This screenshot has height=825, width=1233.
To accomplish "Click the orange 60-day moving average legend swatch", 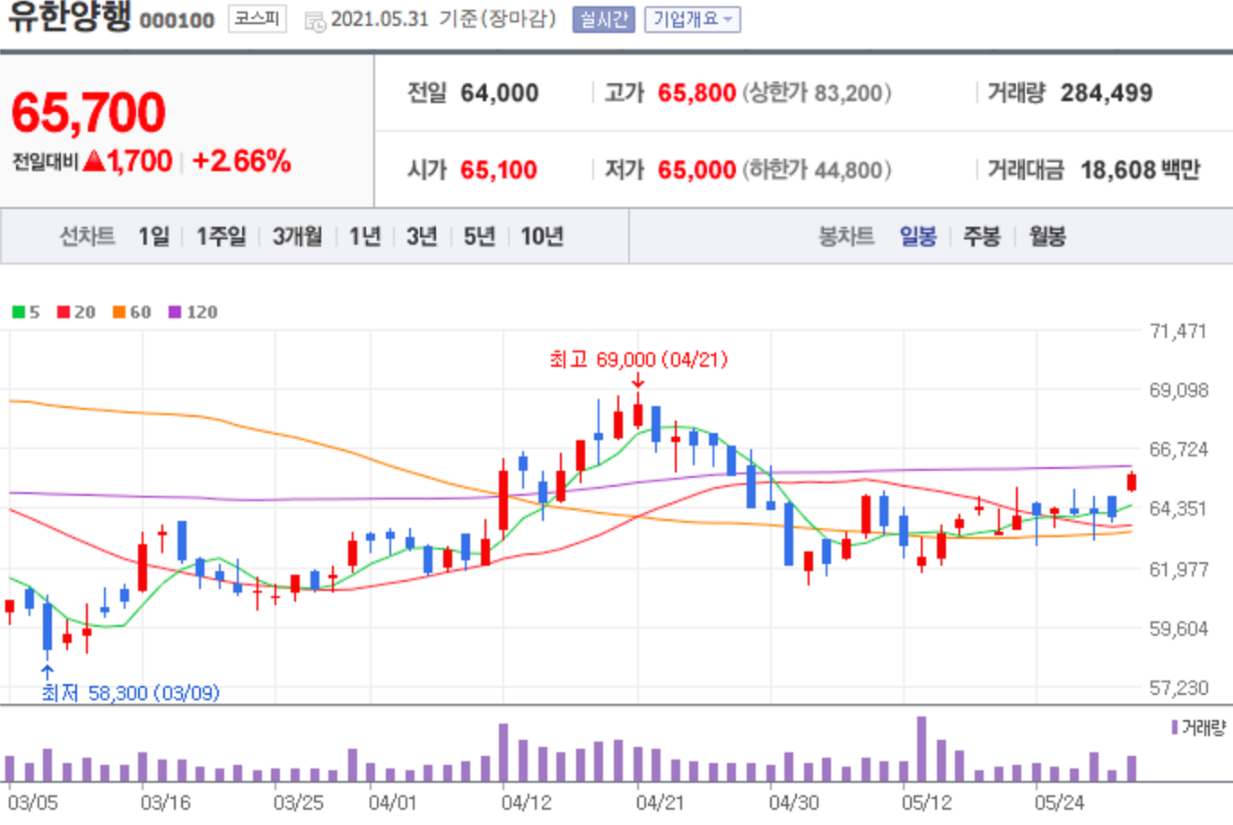I will click(x=117, y=312).
